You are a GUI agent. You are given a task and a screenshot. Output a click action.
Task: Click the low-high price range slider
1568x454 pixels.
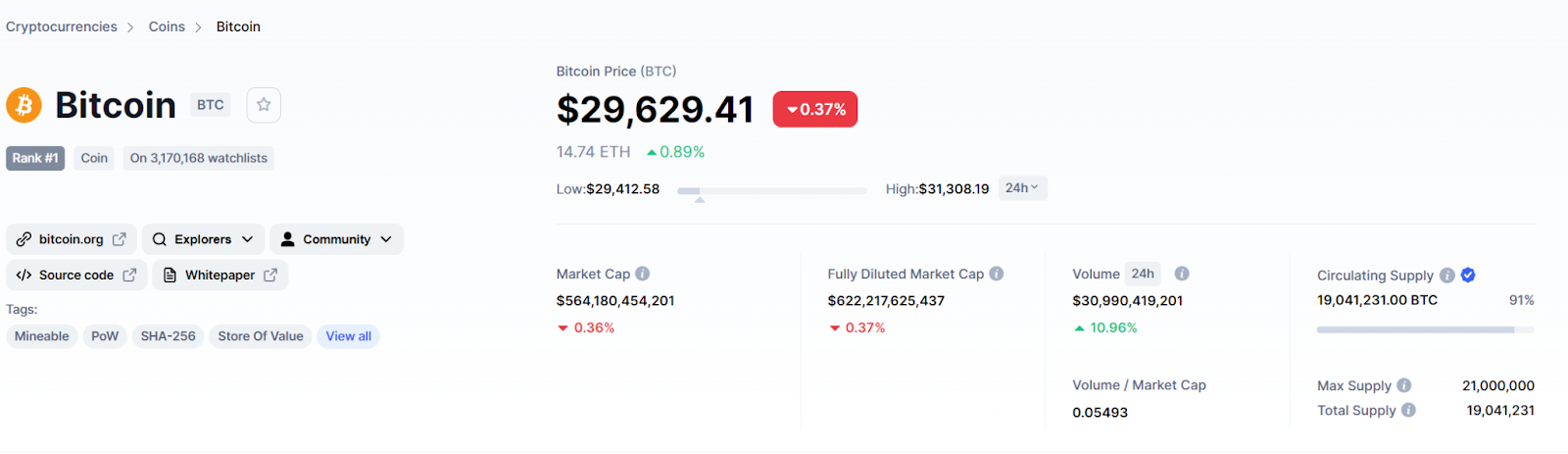[x=772, y=190]
